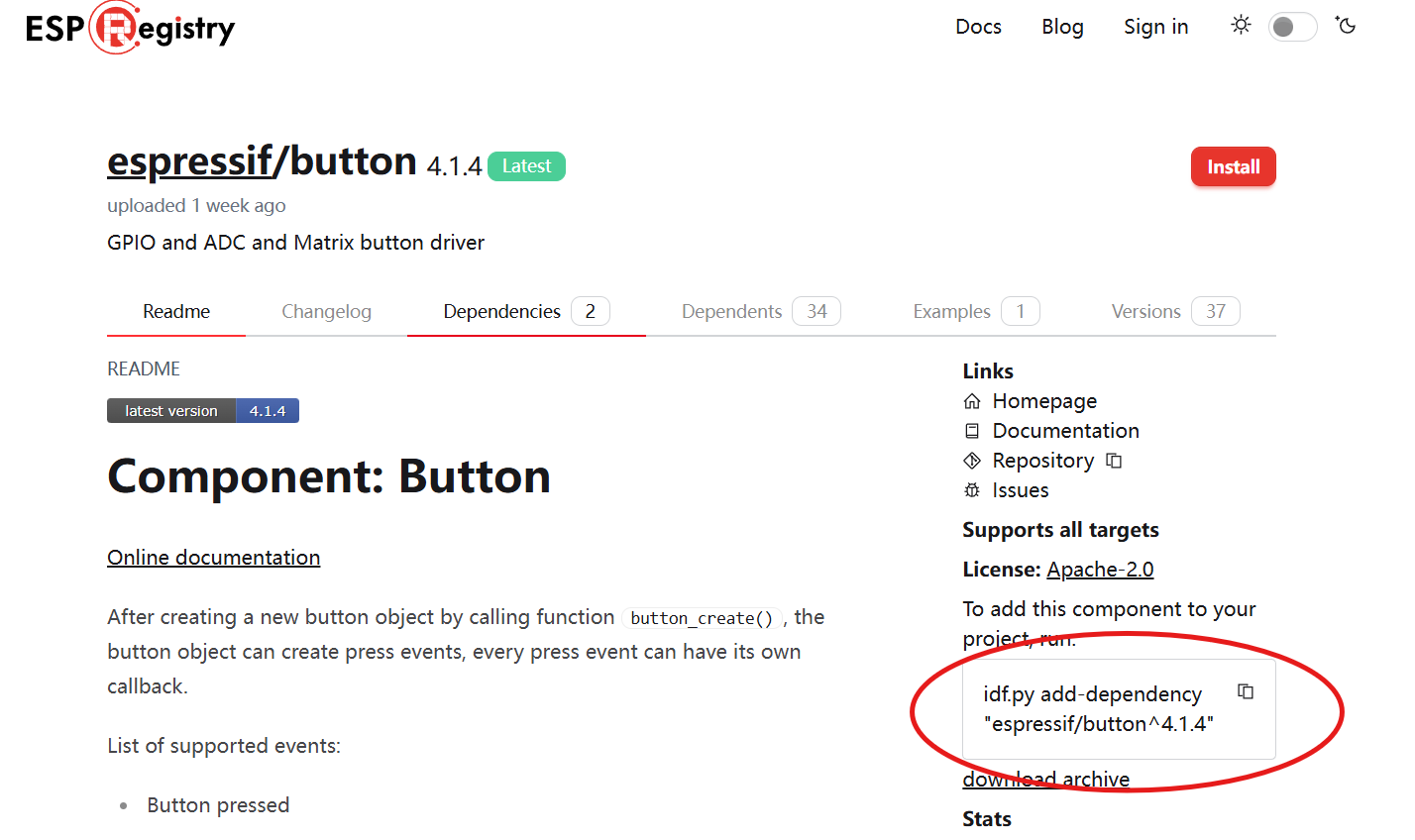The height and width of the screenshot is (840, 1415).
Task: Open the Apache-2.0 license link
Action: [x=1100, y=570]
